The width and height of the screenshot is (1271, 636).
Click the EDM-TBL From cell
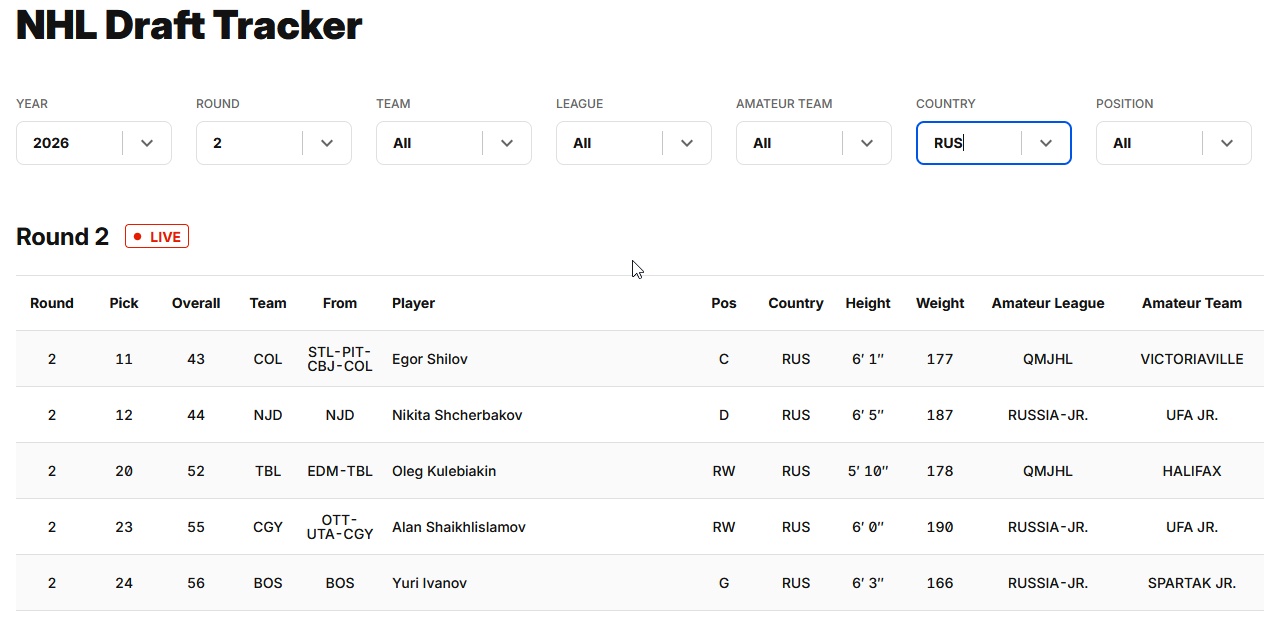340,471
